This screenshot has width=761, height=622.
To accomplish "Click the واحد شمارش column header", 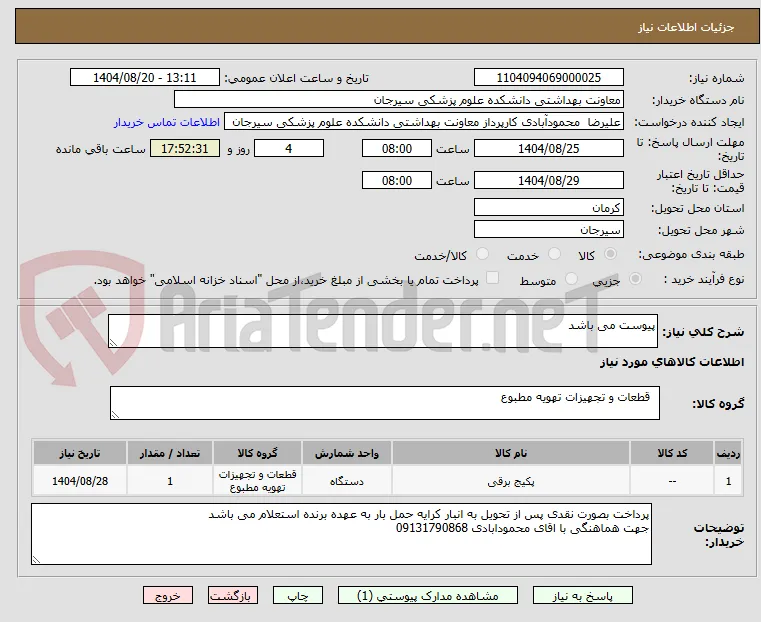I will tap(347, 453).
